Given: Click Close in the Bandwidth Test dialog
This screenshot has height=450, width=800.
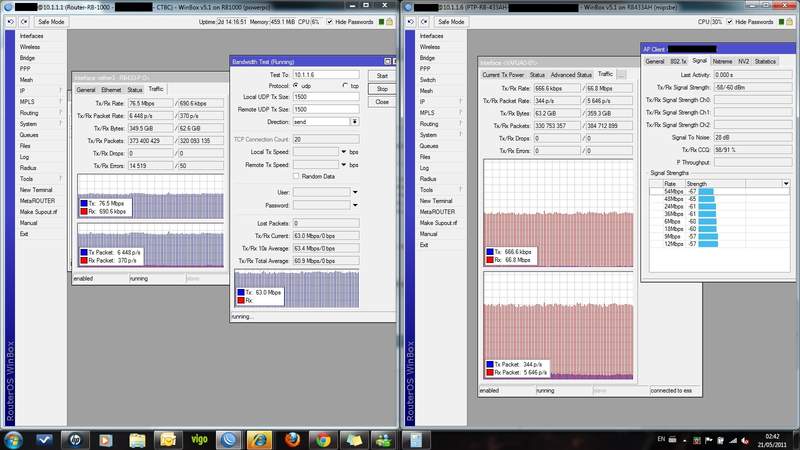Looking at the screenshot, I should 382,102.
